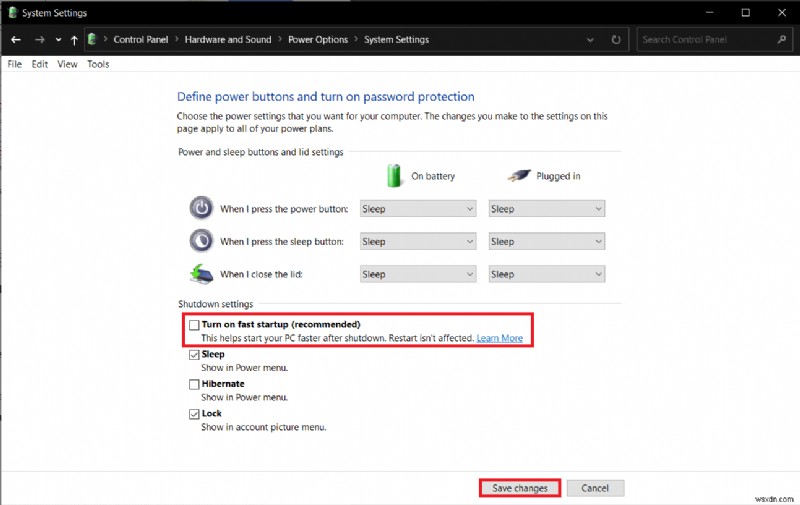Image resolution: width=800 pixels, height=505 pixels.
Task: Click the sleep button moon icon
Action: point(202,241)
